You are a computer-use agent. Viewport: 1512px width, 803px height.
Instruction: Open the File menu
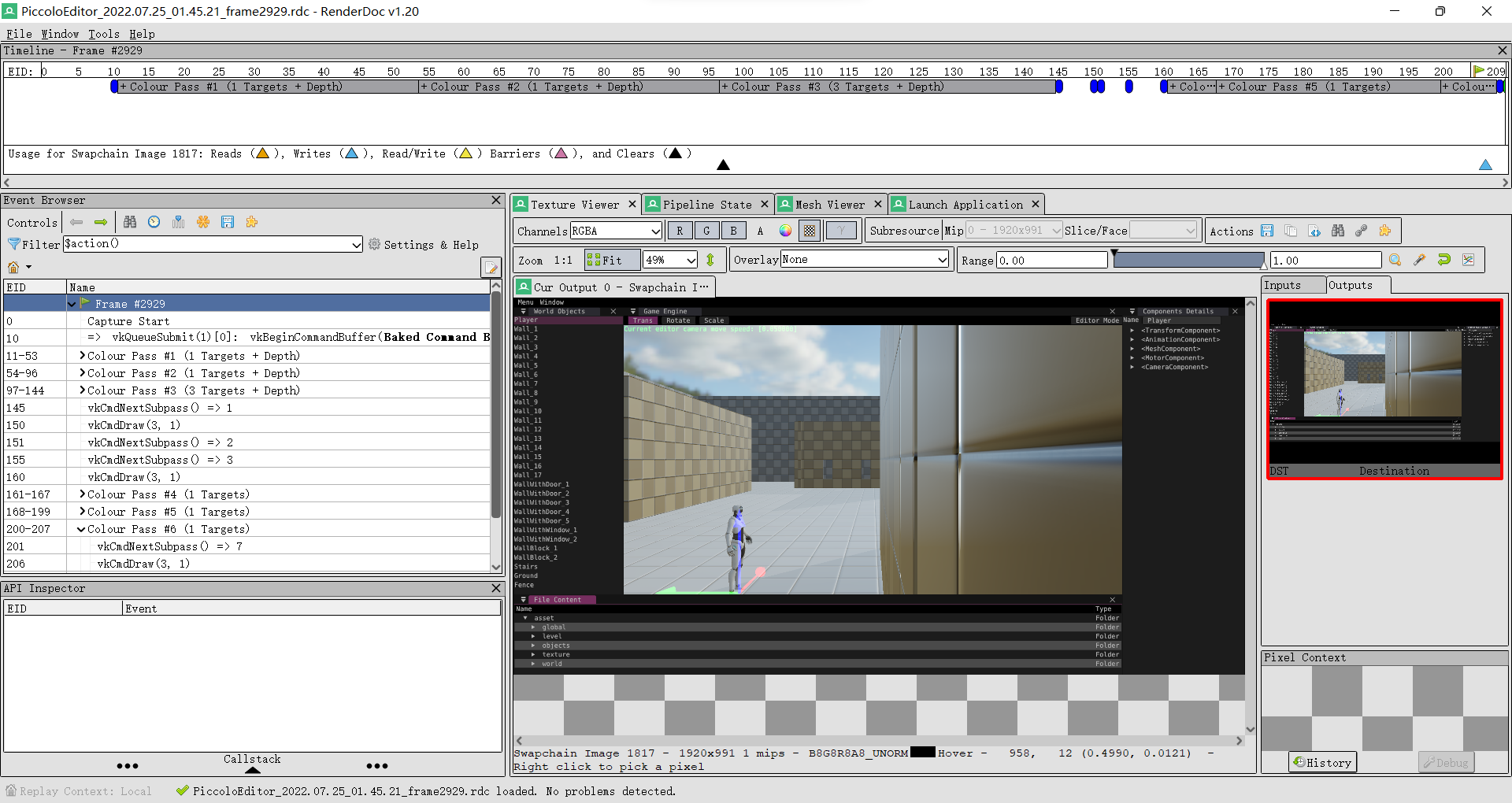(19, 34)
